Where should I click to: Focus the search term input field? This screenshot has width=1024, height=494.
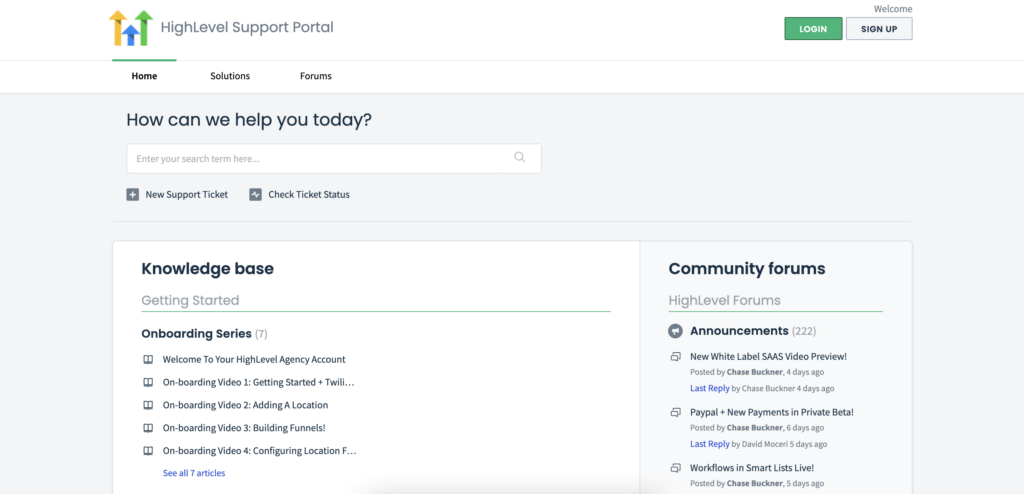tap(320, 158)
